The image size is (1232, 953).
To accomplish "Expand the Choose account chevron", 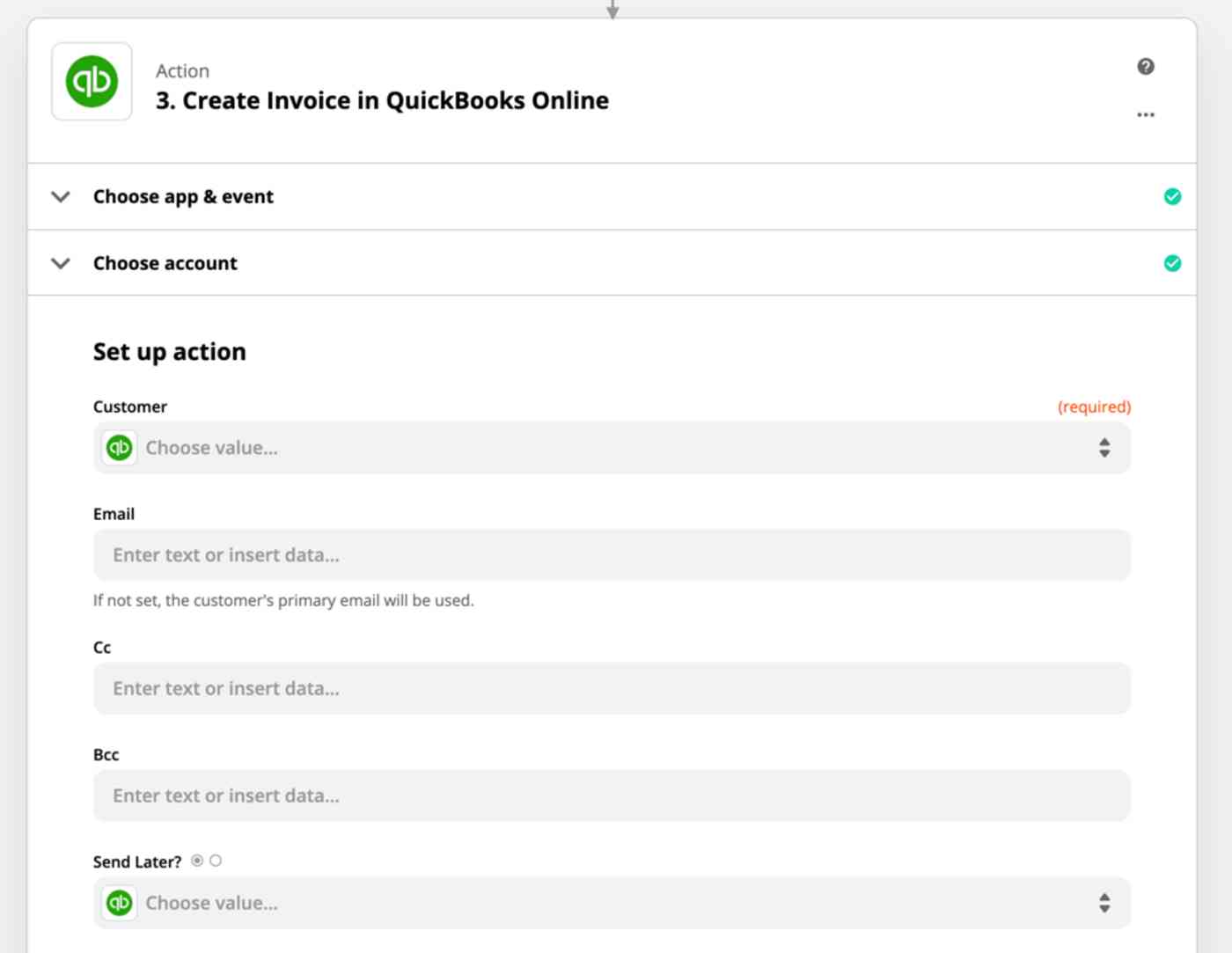I will pyautogui.click(x=61, y=263).
